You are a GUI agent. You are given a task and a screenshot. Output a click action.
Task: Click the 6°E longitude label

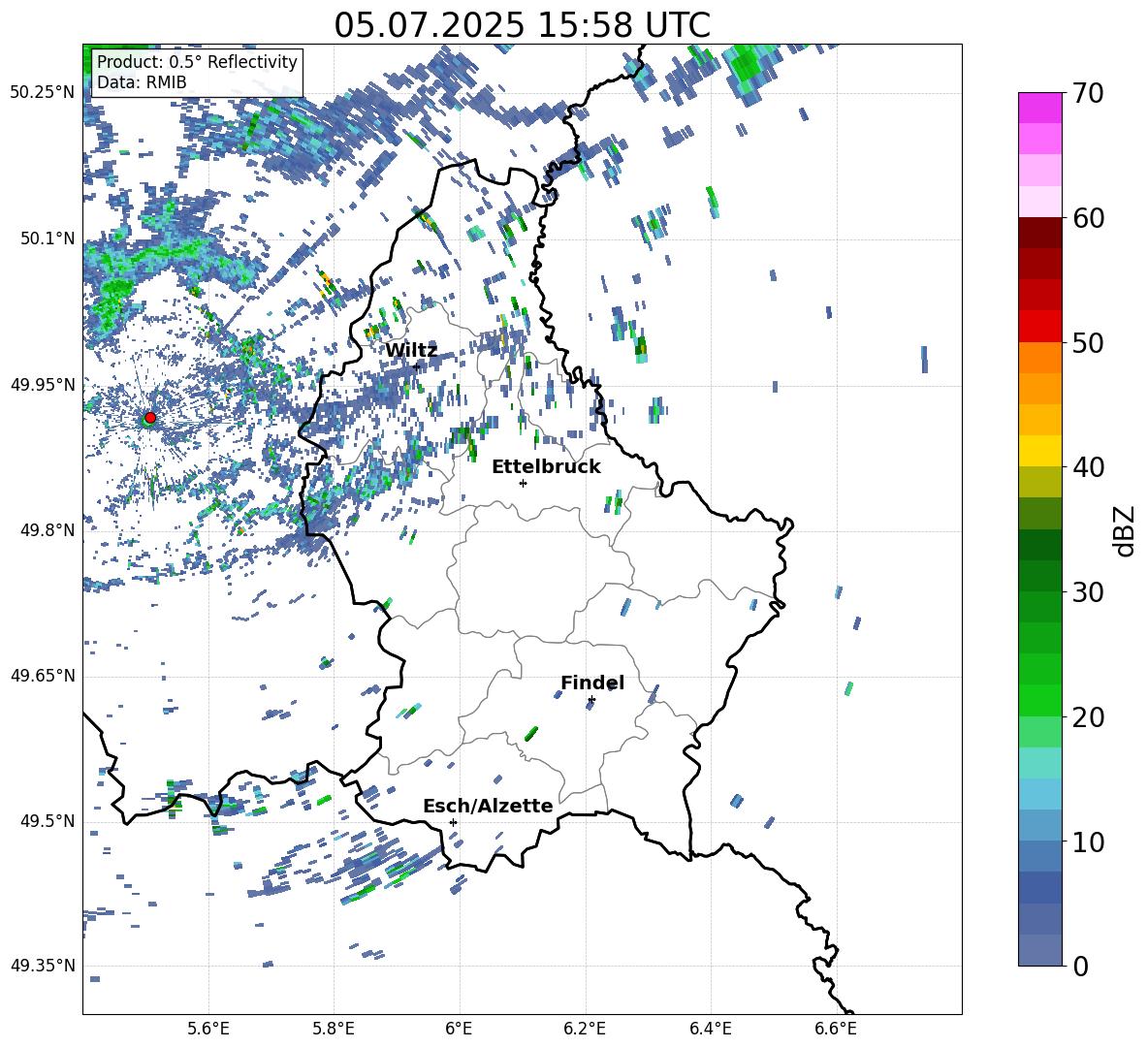[x=459, y=1029]
